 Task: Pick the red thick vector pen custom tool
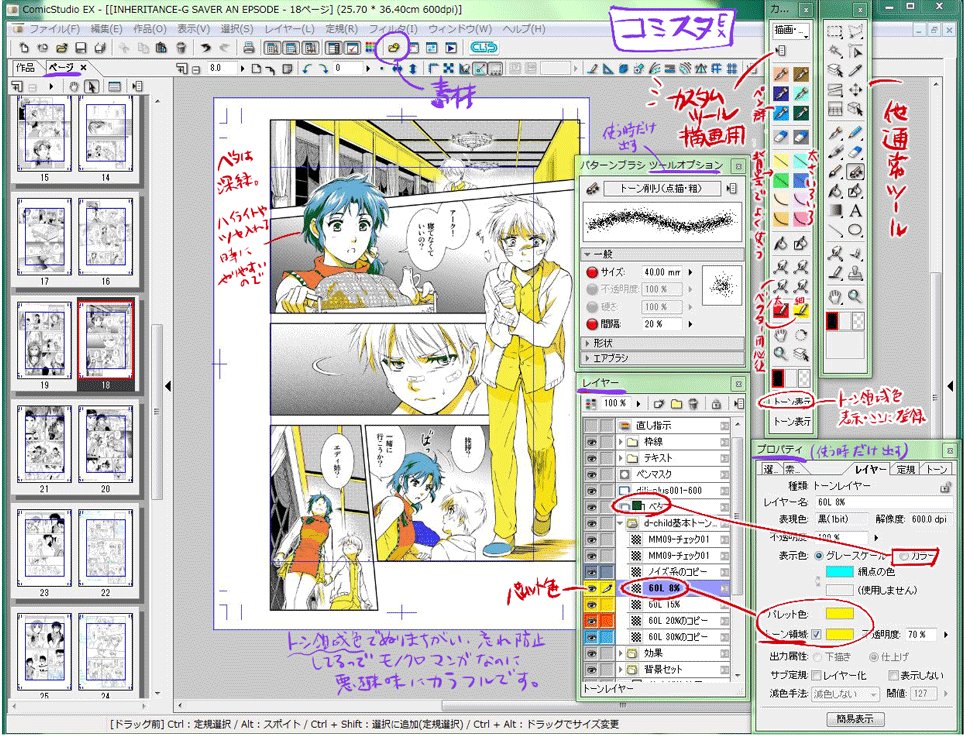(x=781, y=311)
